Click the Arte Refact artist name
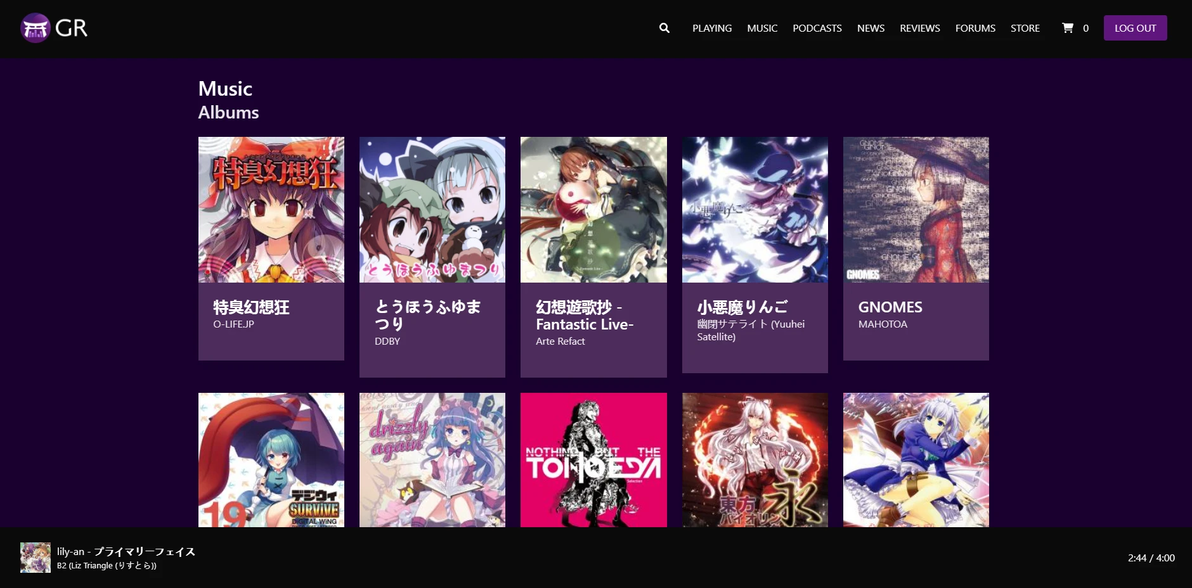The image size is (1192, 588). 560,342
